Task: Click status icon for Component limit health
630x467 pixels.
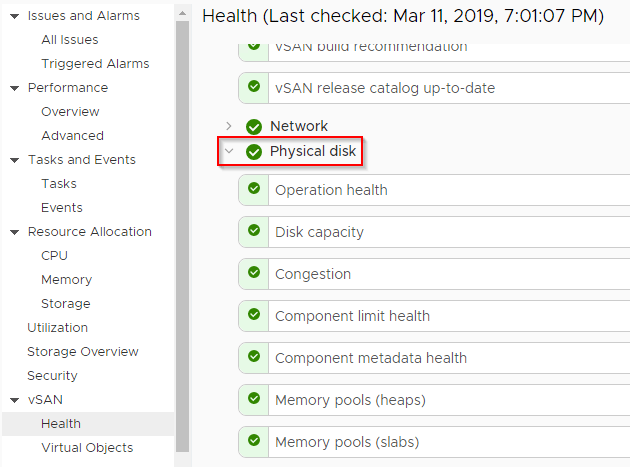Action: click(x=254, y=315)
